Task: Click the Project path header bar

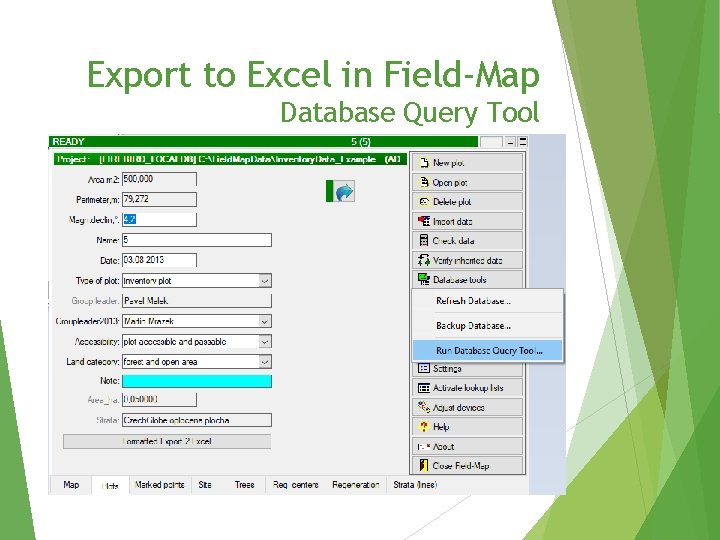Action: [x=230, y=159]
